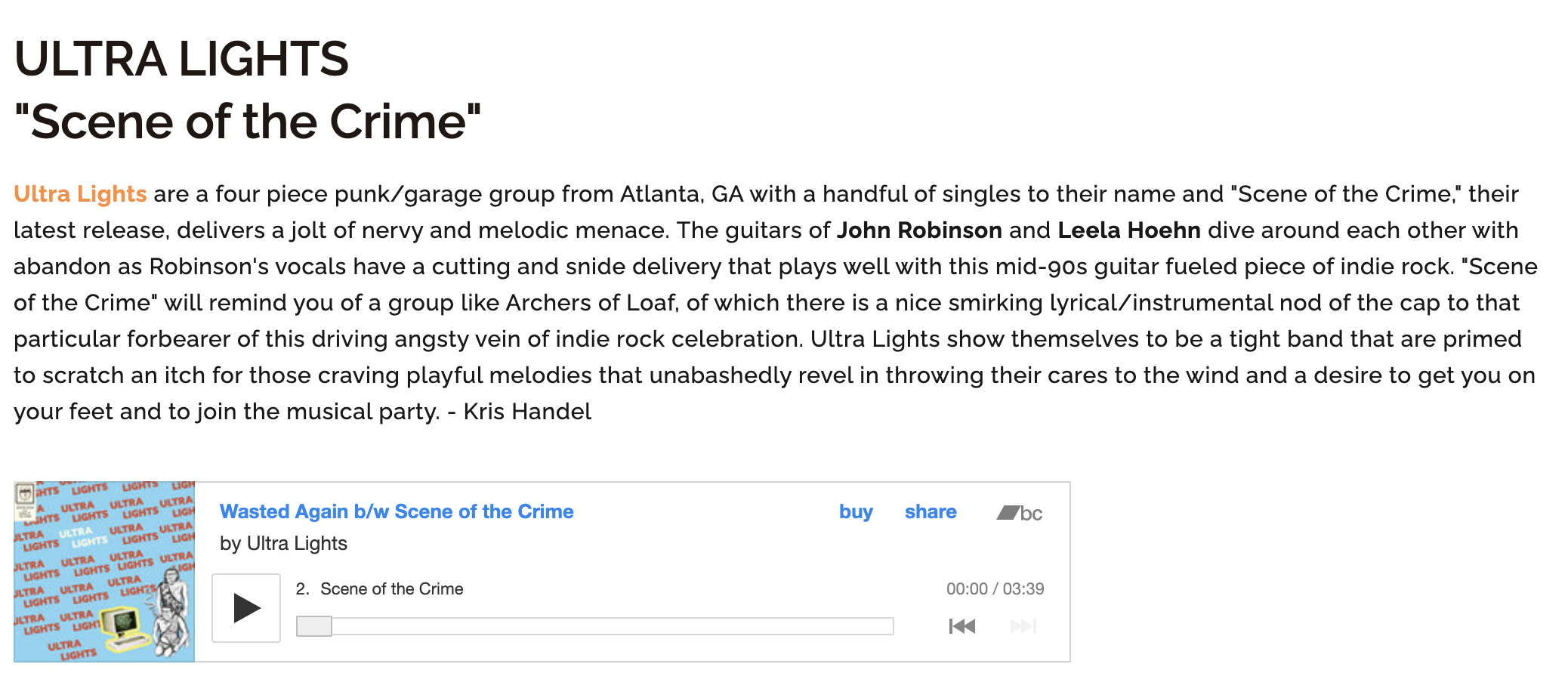Click the buy link

(x=856, y=512)
